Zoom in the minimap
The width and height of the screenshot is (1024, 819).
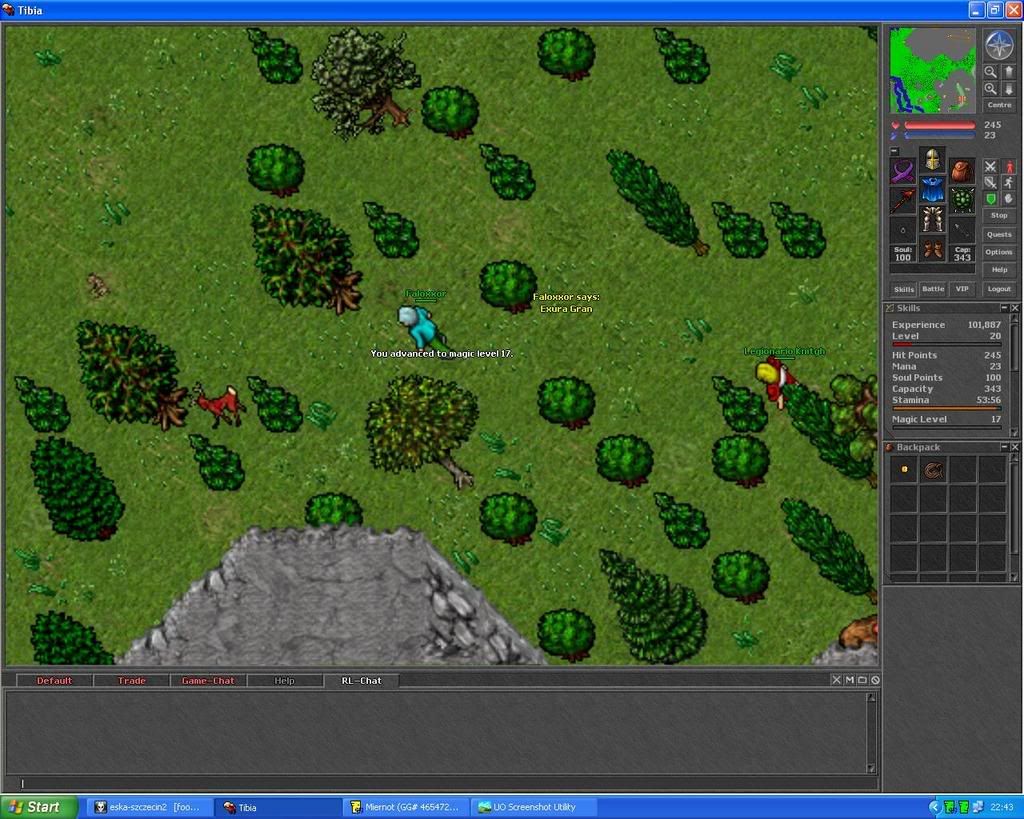point(991,88)
